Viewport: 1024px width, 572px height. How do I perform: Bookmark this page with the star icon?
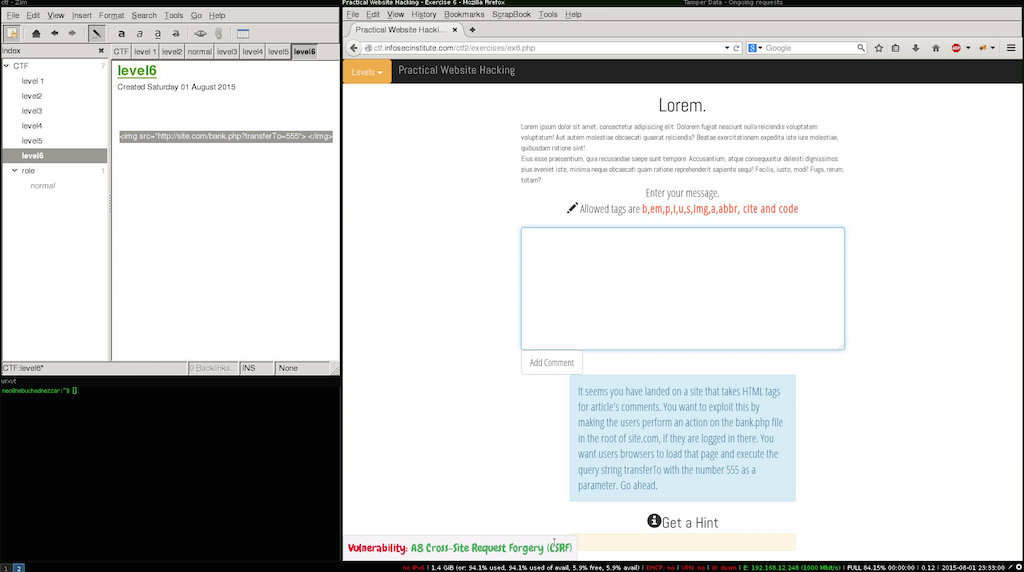click(879, 48)
